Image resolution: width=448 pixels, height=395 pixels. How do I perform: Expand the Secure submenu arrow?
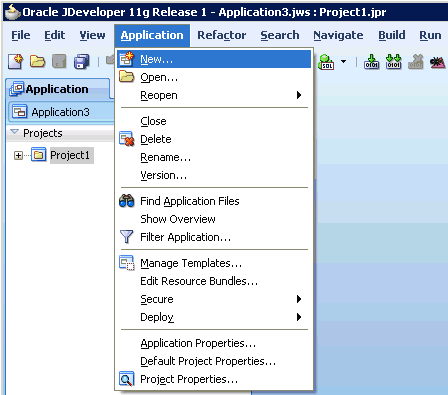click(x=299, y=299)
